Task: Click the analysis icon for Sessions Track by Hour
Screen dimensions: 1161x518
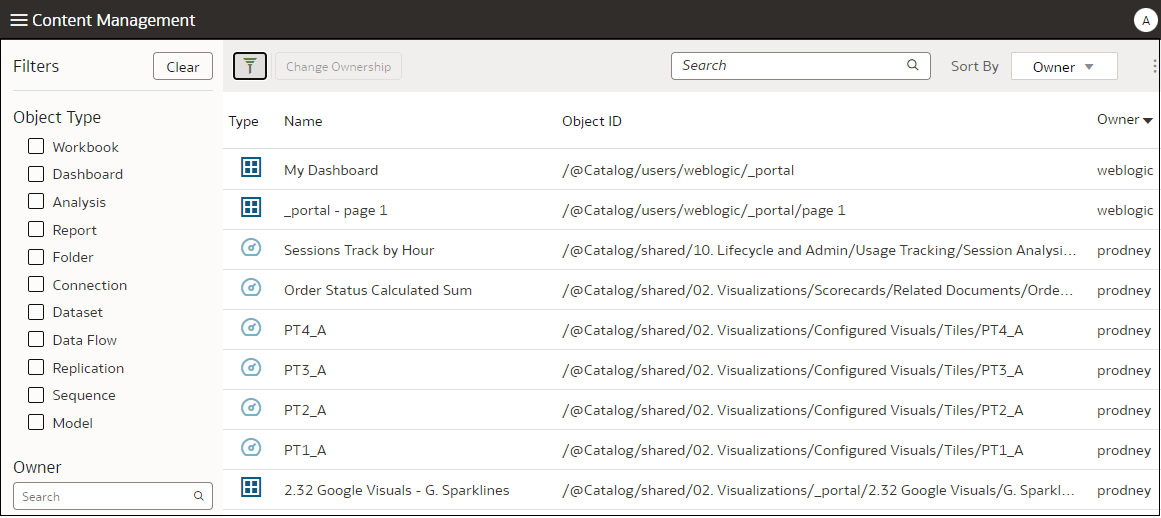Action: [252, 249]
